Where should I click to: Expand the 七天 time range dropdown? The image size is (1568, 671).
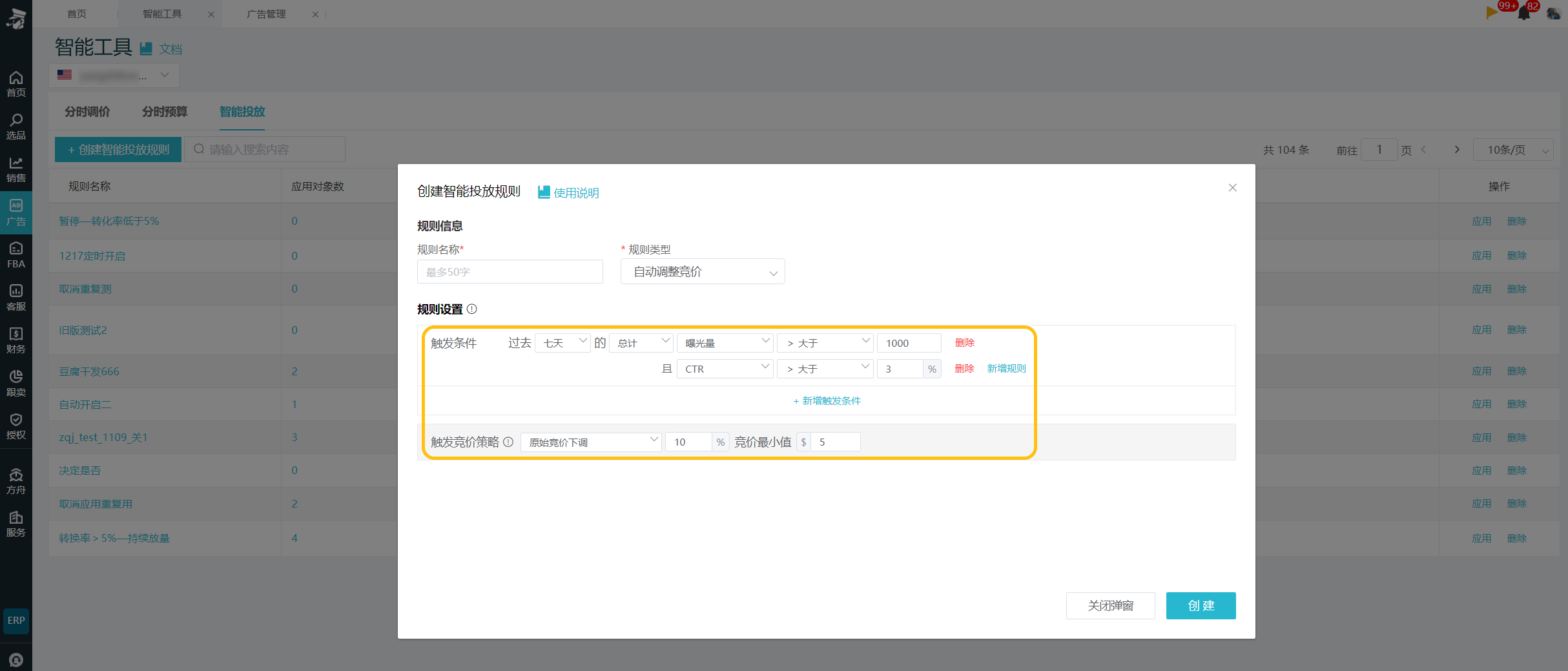tap(562, 343)
